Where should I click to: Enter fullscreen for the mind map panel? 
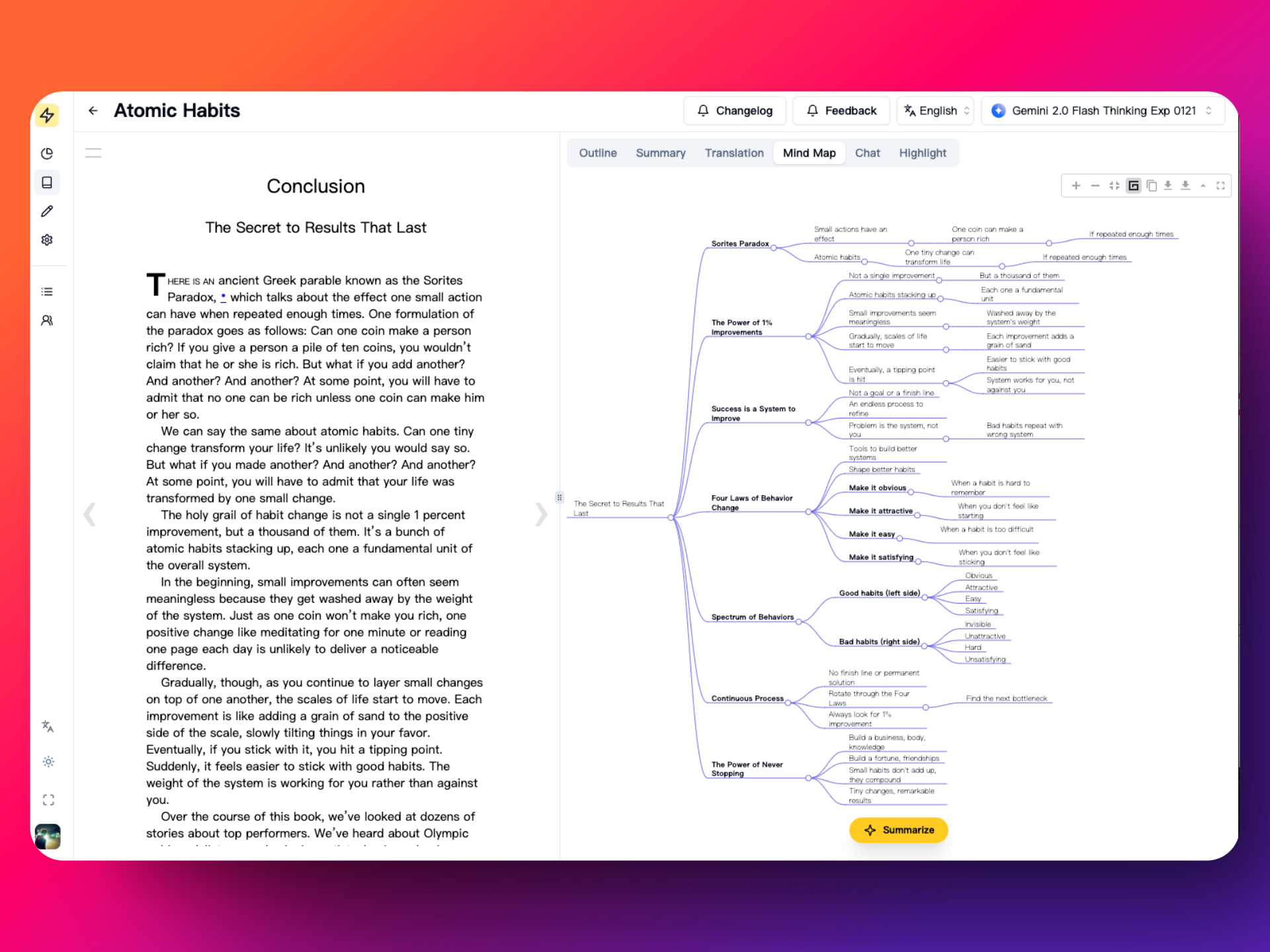point(1220,186)
